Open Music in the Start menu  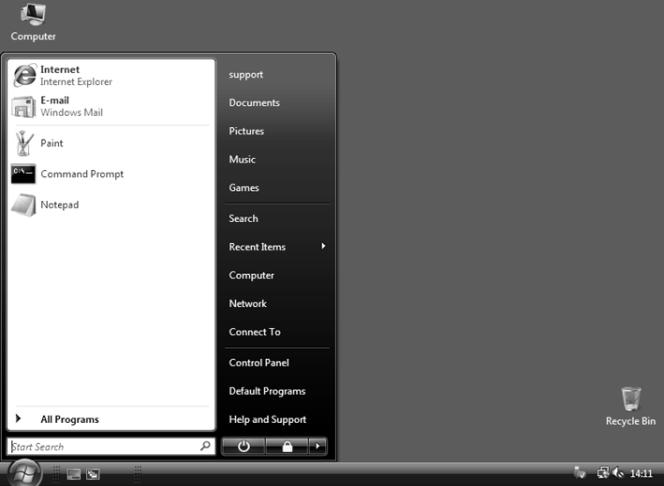point(242,160)
